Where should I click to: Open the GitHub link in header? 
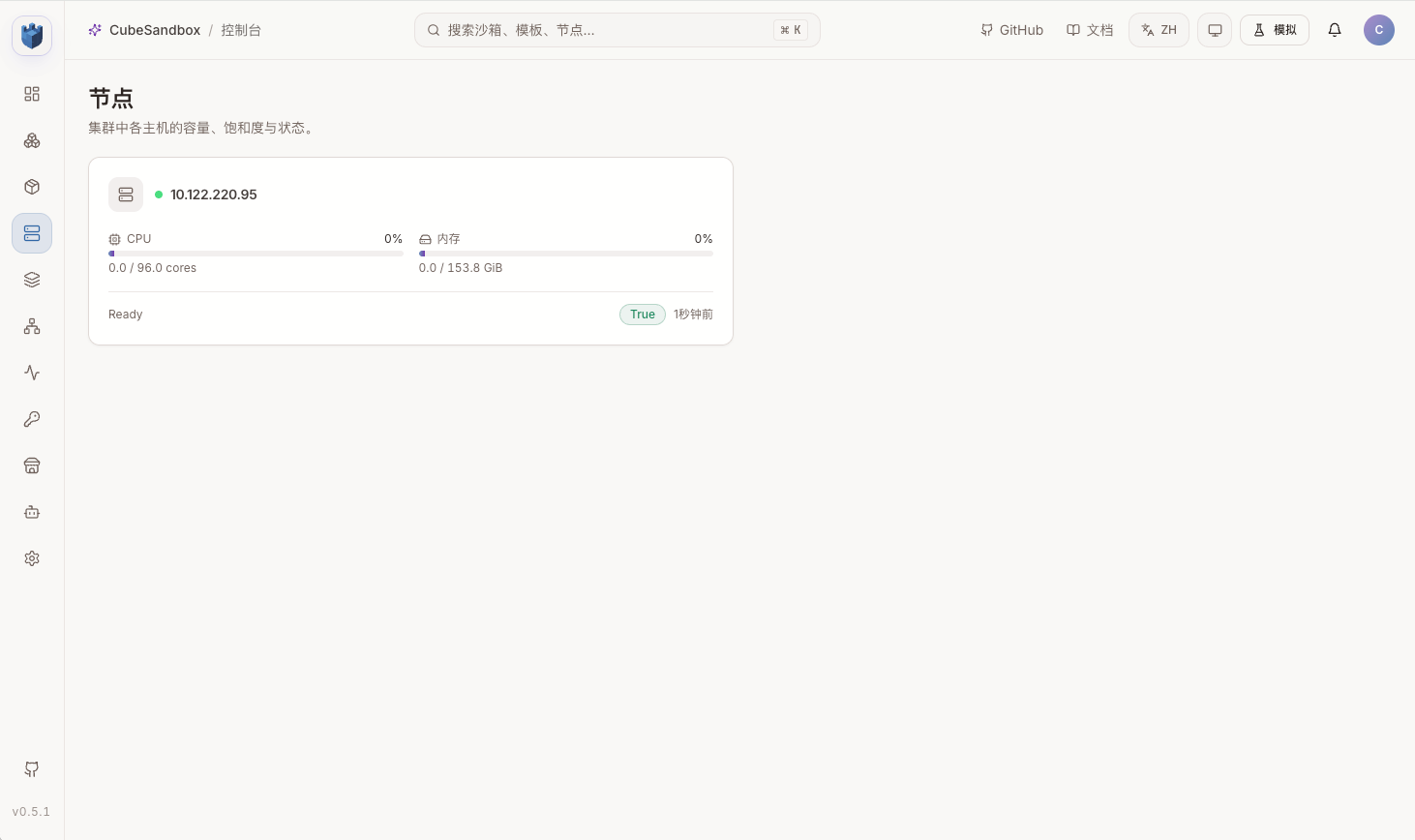(x=1011, y=30)
